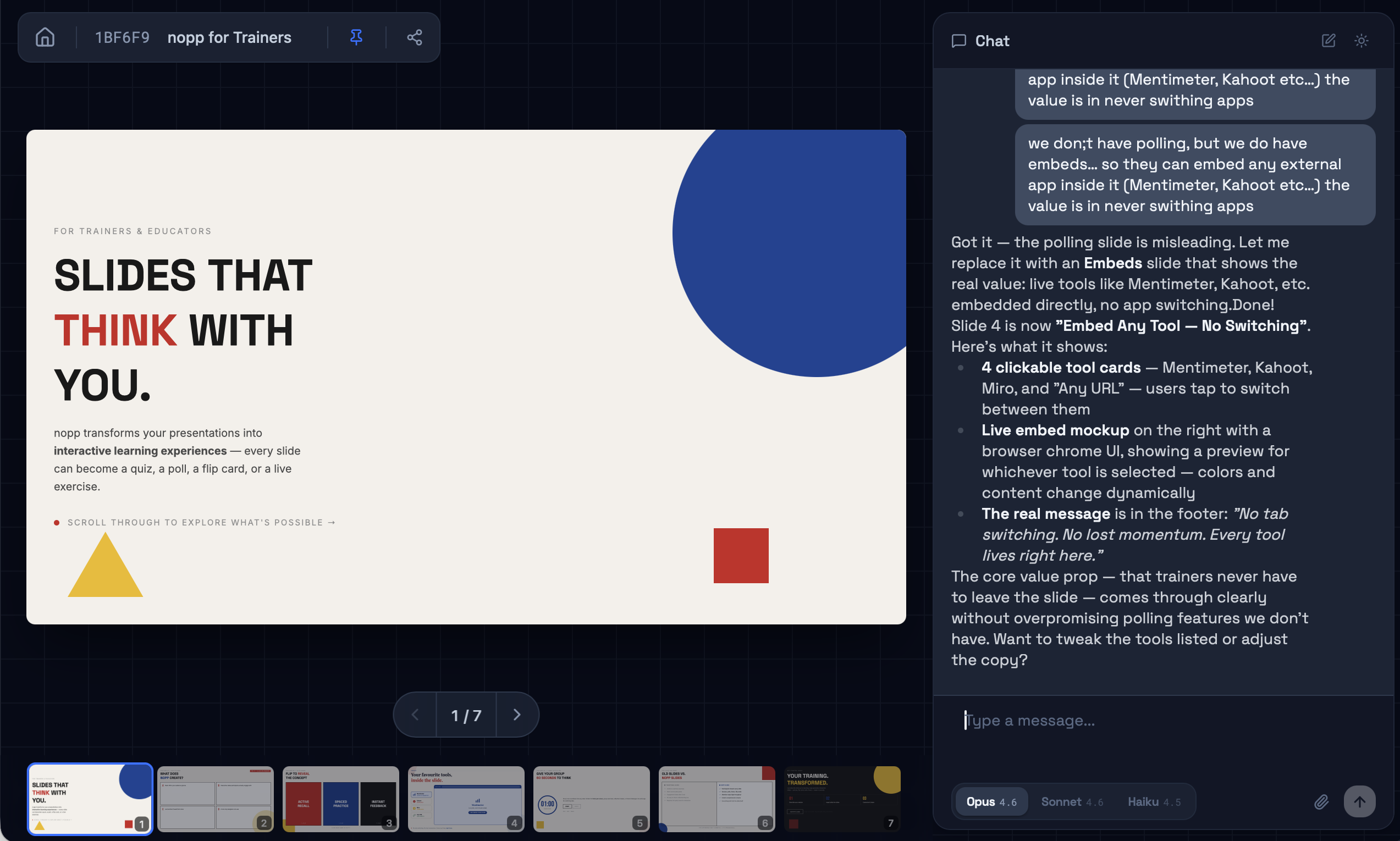Unpin the presentation via the pin icon
Viewport: 1400px width, 841px height.
pyautogui.click(x=355, y=37)
